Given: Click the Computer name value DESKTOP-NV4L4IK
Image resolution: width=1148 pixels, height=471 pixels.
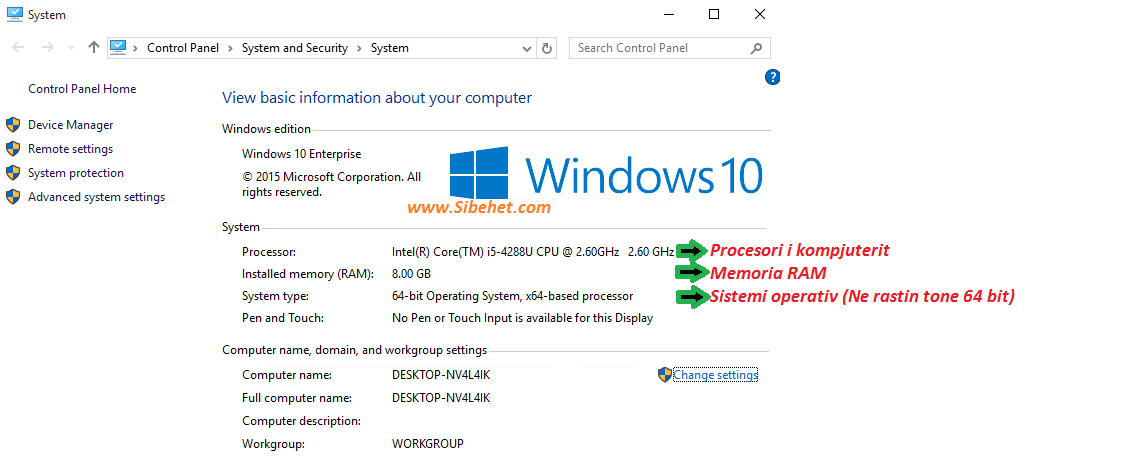Looking at the screenshot, I should [441, 375].
